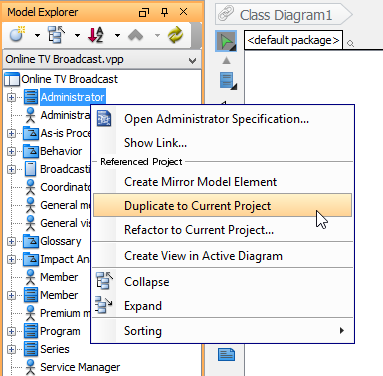Viewport: 383px width, 376px height.
Task: Choose Create Mirror Model Element
Action: [x=222, y=182]
